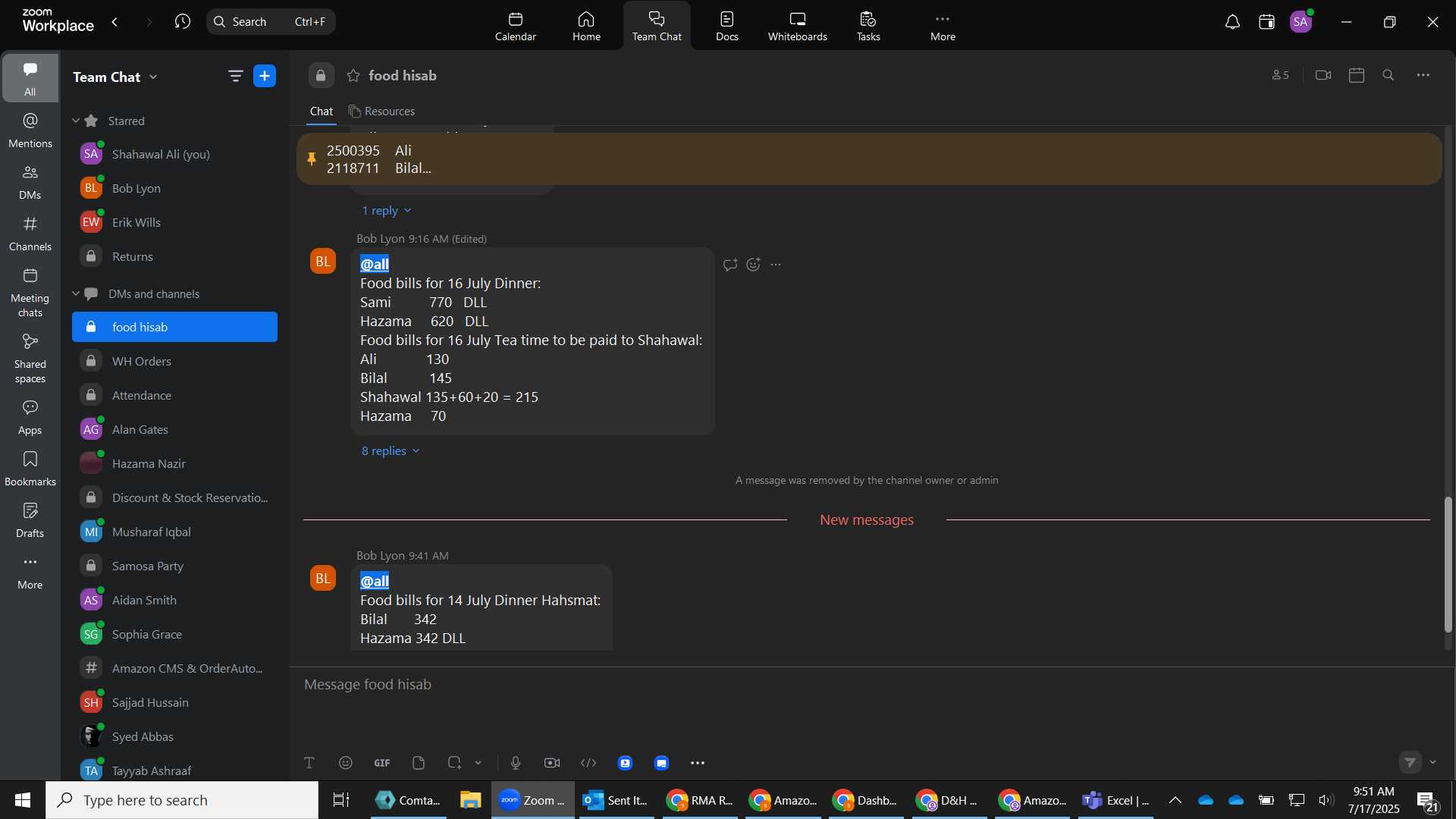Open channel more options ellipsis
The height and width of the screenshot is (819, 1456).
pyautogui.click(x=1423, y=75)
